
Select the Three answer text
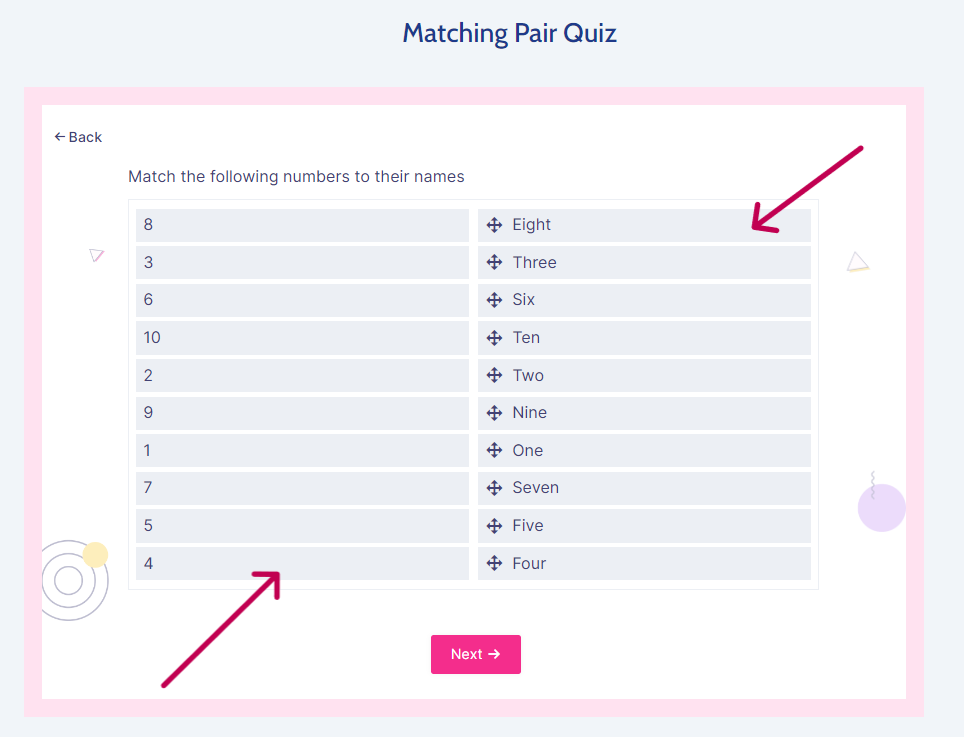click(x=534, y=262)
